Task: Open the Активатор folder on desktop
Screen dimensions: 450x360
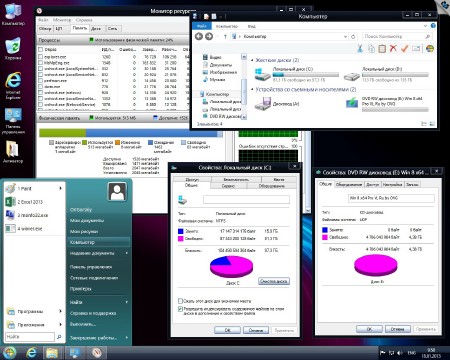Action: point(13,152)
